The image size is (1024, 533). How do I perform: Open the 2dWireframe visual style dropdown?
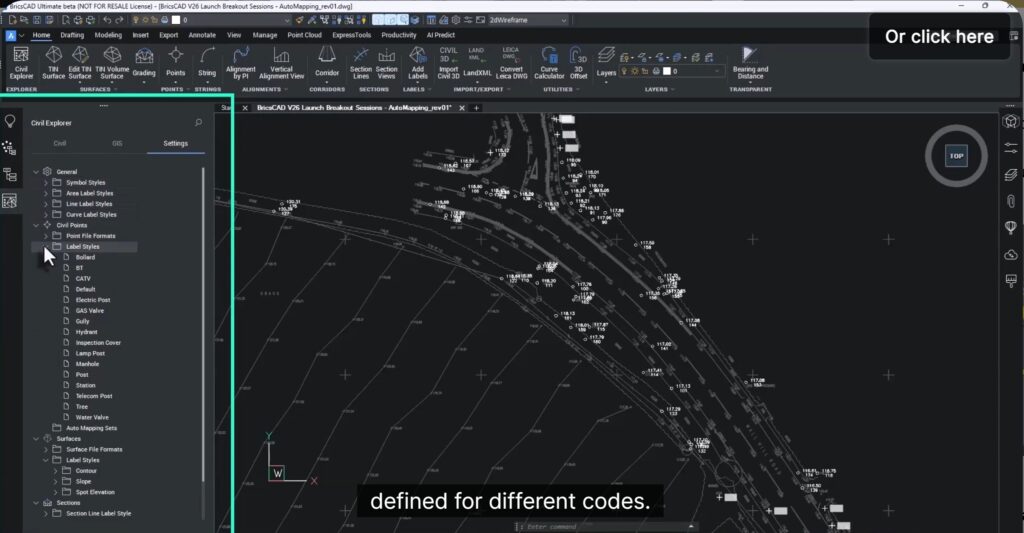point(527,20)
